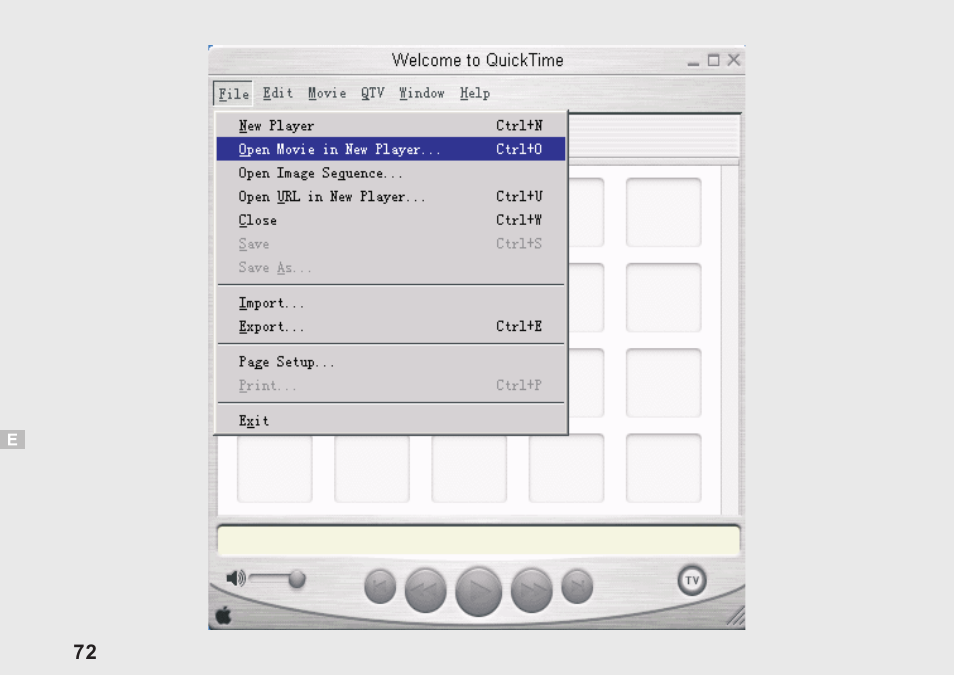Click the rewind button
Image resolution: width=954 pixels, height=676 pixels.
click(425, 590)
